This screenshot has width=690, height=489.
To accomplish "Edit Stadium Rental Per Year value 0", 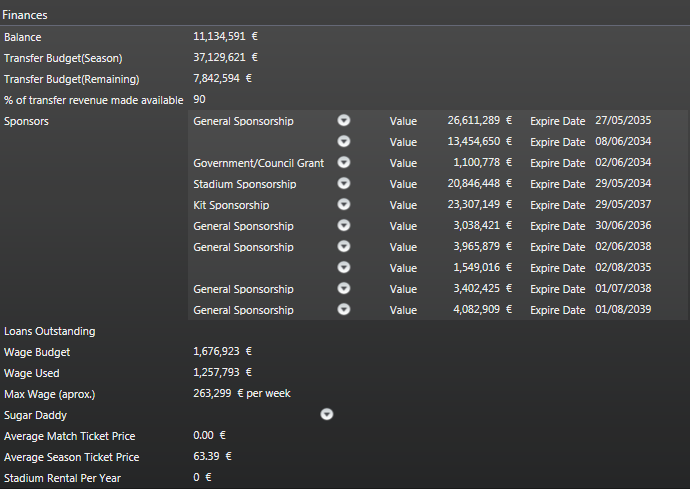I will (196, 477).
